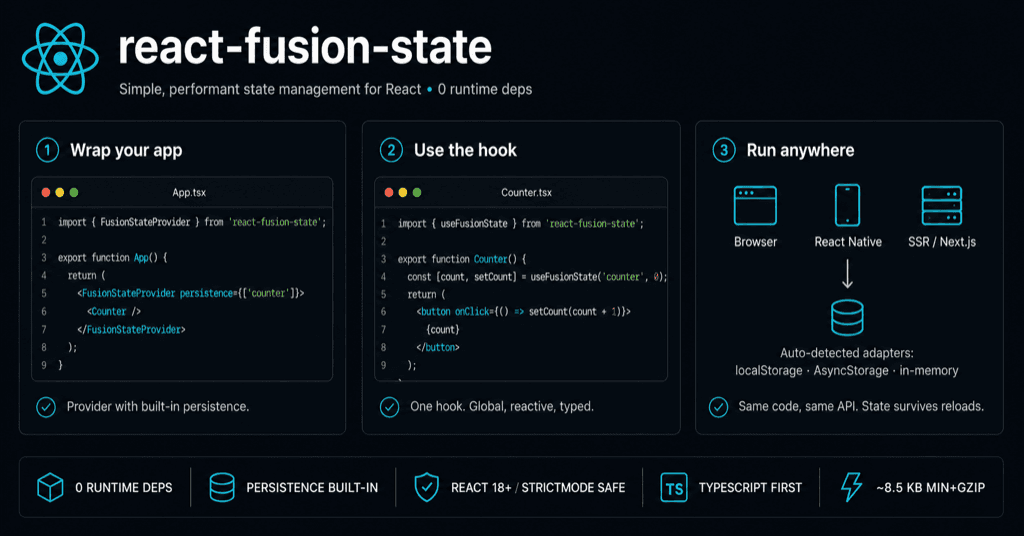Viewport: 1024px width, 536px height.
Task: Click the '0 runtime deps' subtitle text
Action: point(485,89)
